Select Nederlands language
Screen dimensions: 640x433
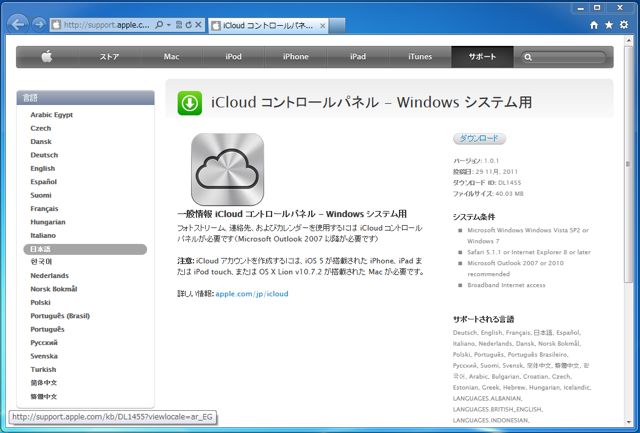point(49,276)
